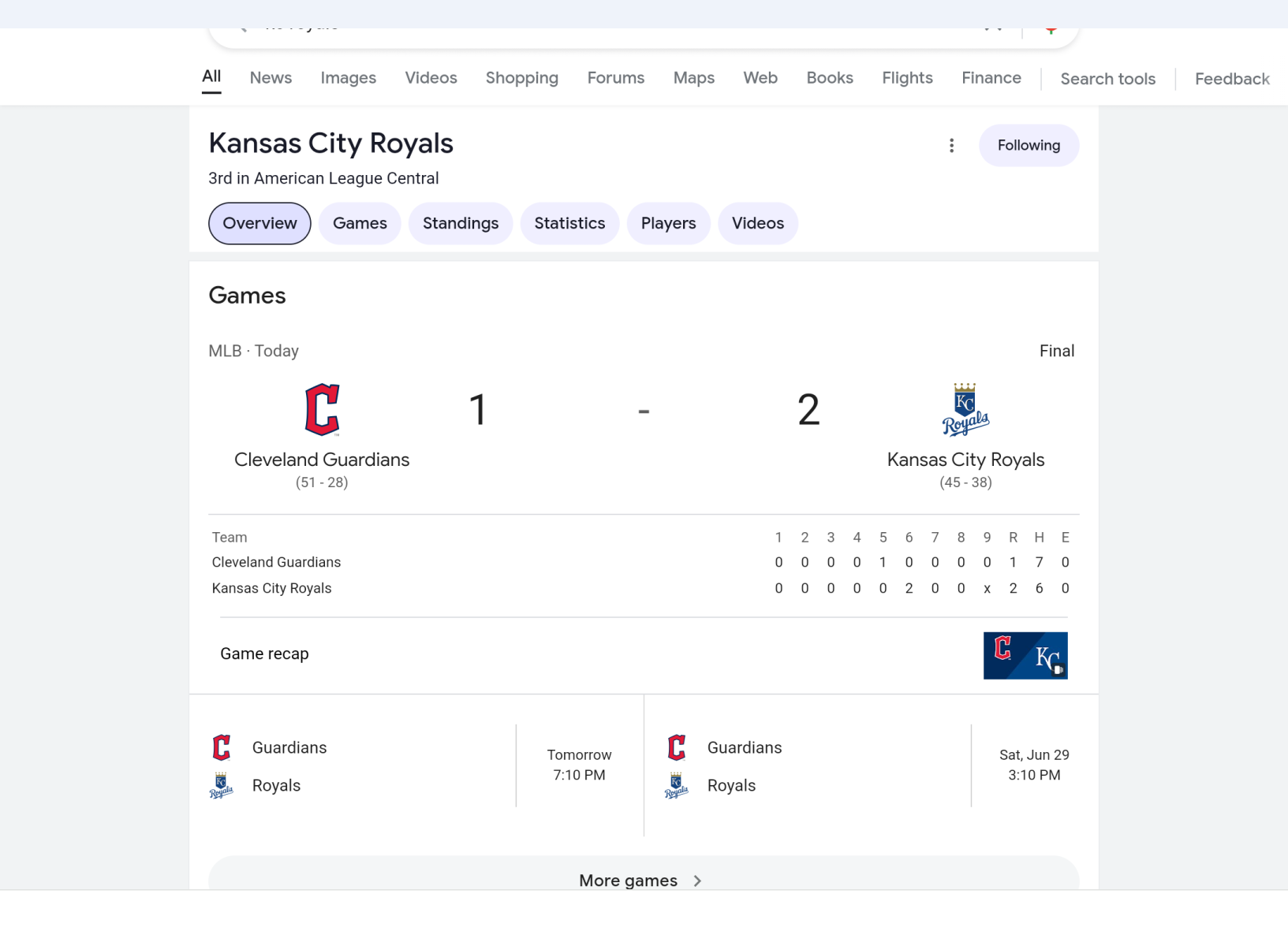The image size is (1288, 946).
Task: Click Cleveland Guardians row in box score
Action: (644, 562)
